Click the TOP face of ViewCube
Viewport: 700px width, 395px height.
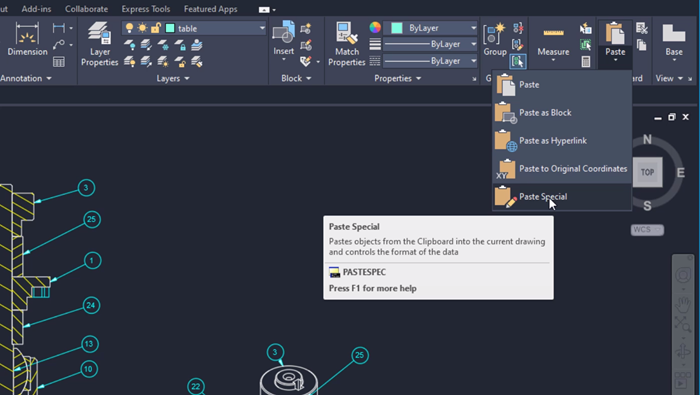tap(647, 172)
